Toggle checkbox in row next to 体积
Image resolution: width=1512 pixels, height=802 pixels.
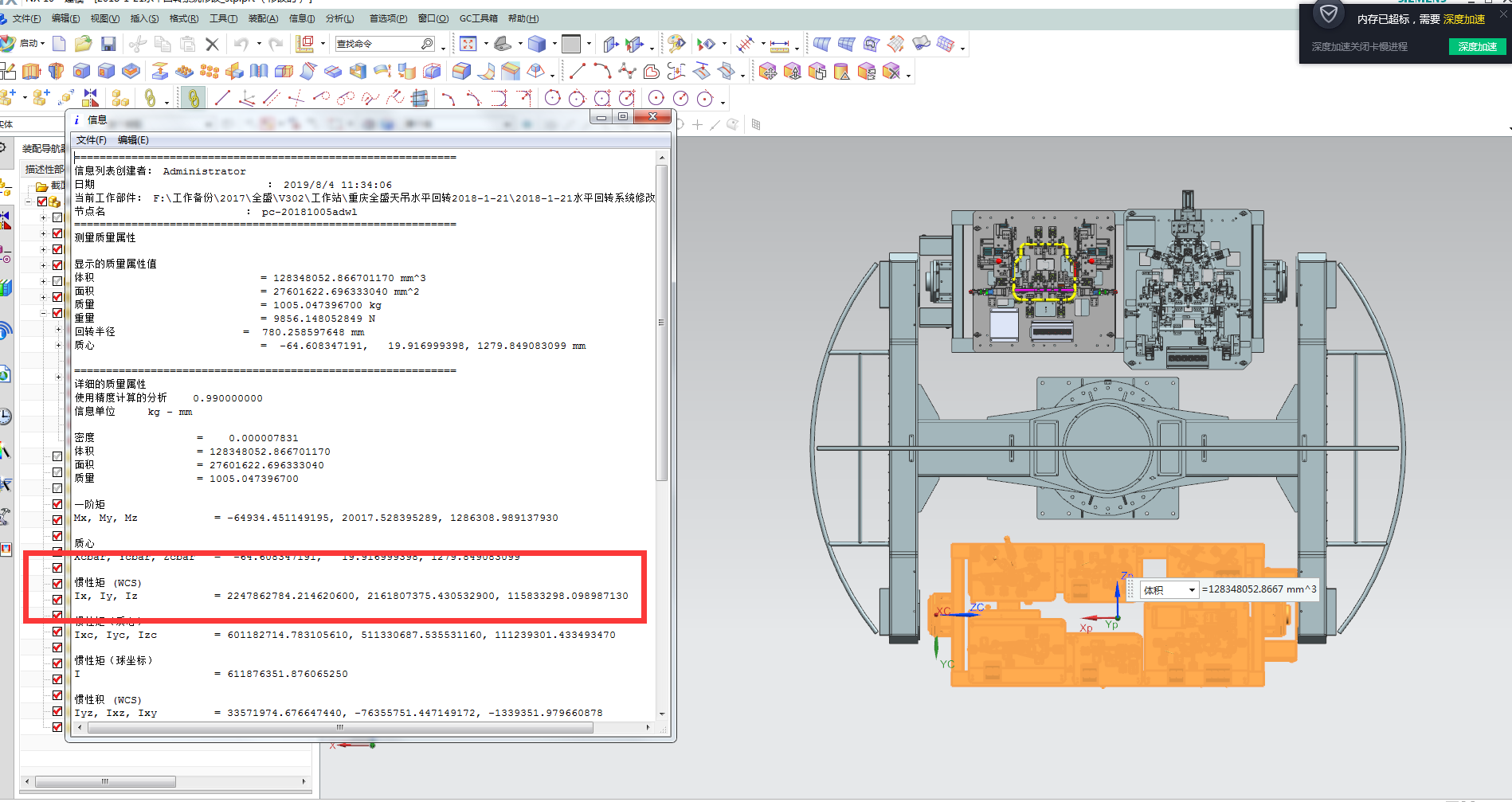pos(57,281)
